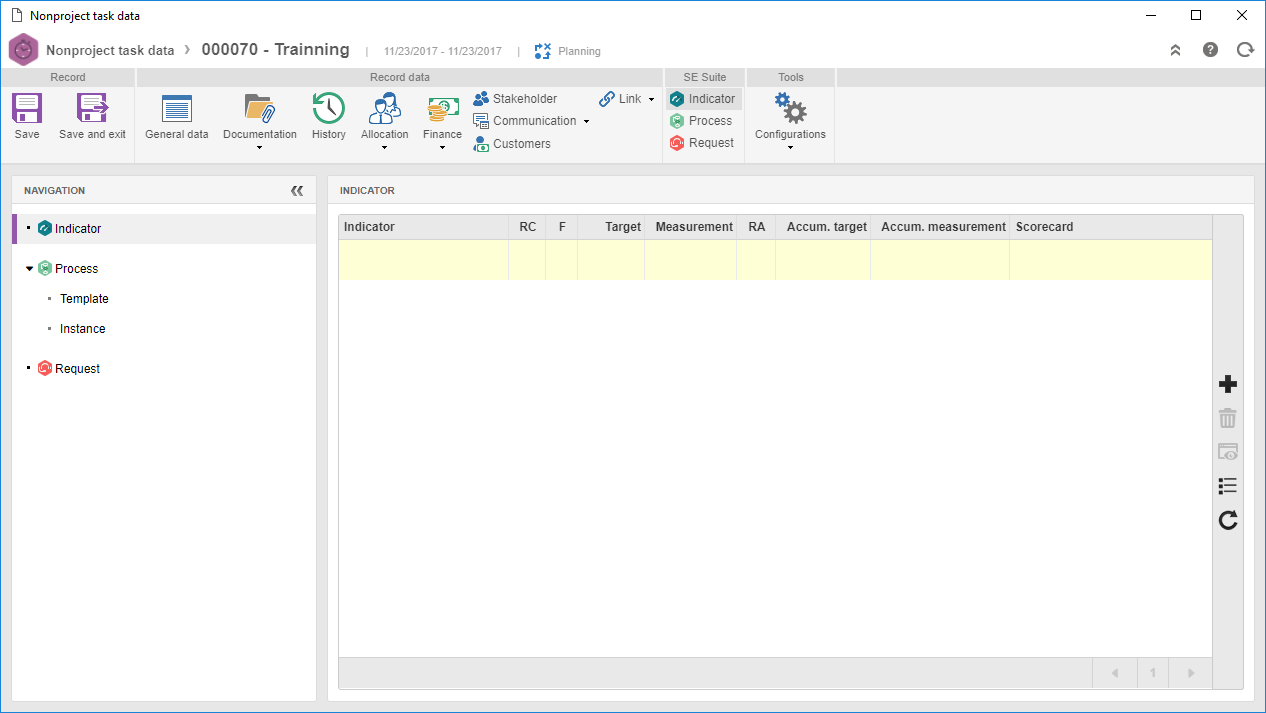
Task: Open Configurations dropdown in Tools
Action: click(790, 148)
